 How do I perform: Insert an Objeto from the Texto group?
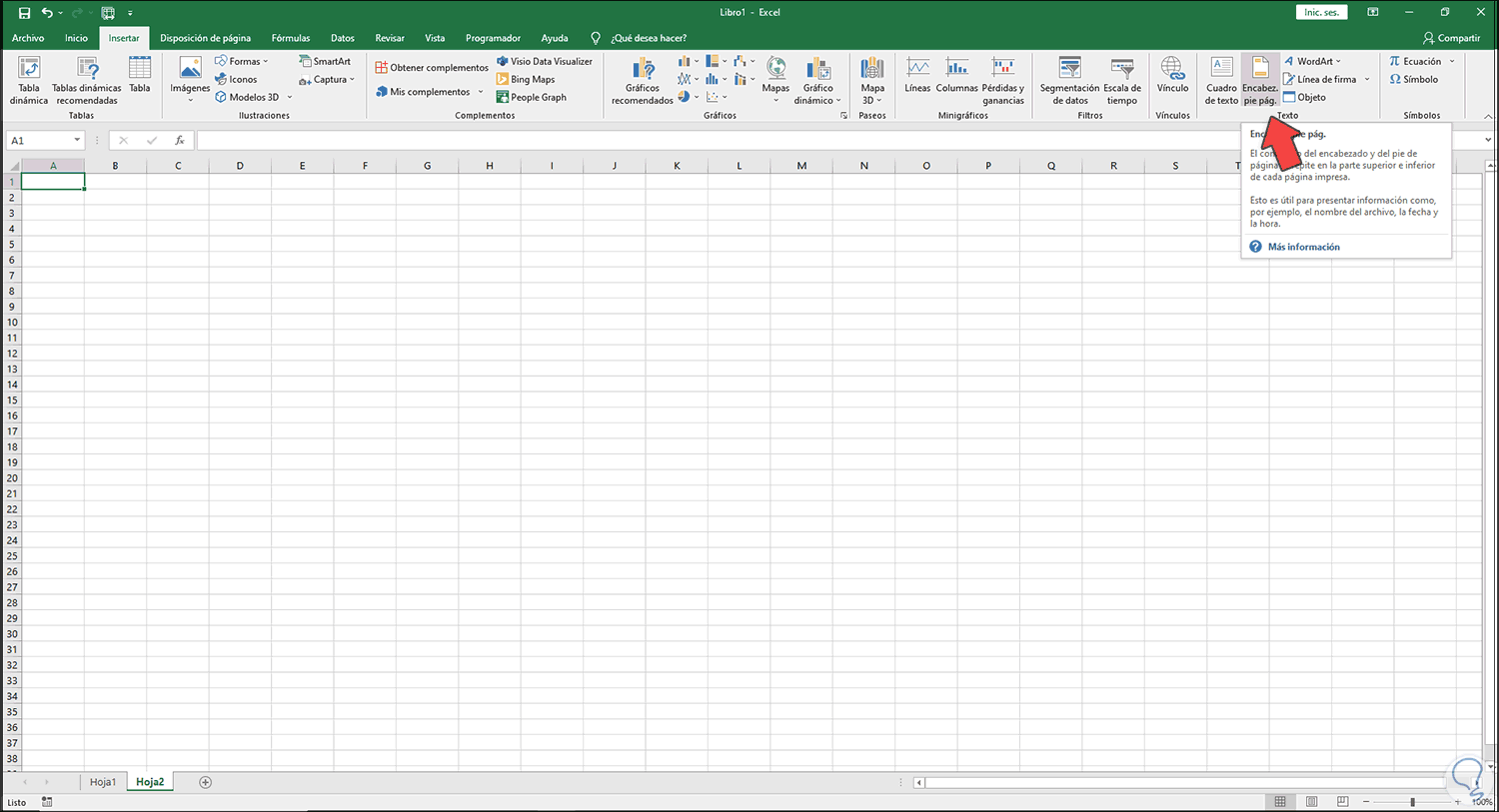click(1305, 97)
